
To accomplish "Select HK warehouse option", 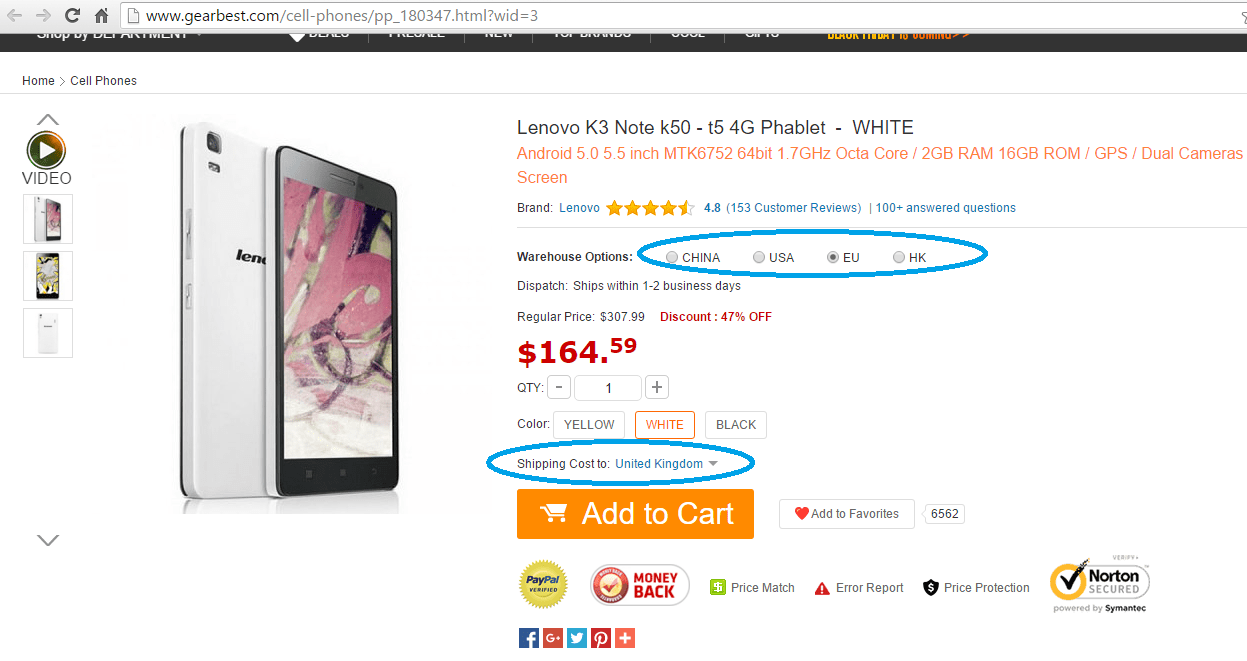I will pyautogui.click(x=899, y=258).
